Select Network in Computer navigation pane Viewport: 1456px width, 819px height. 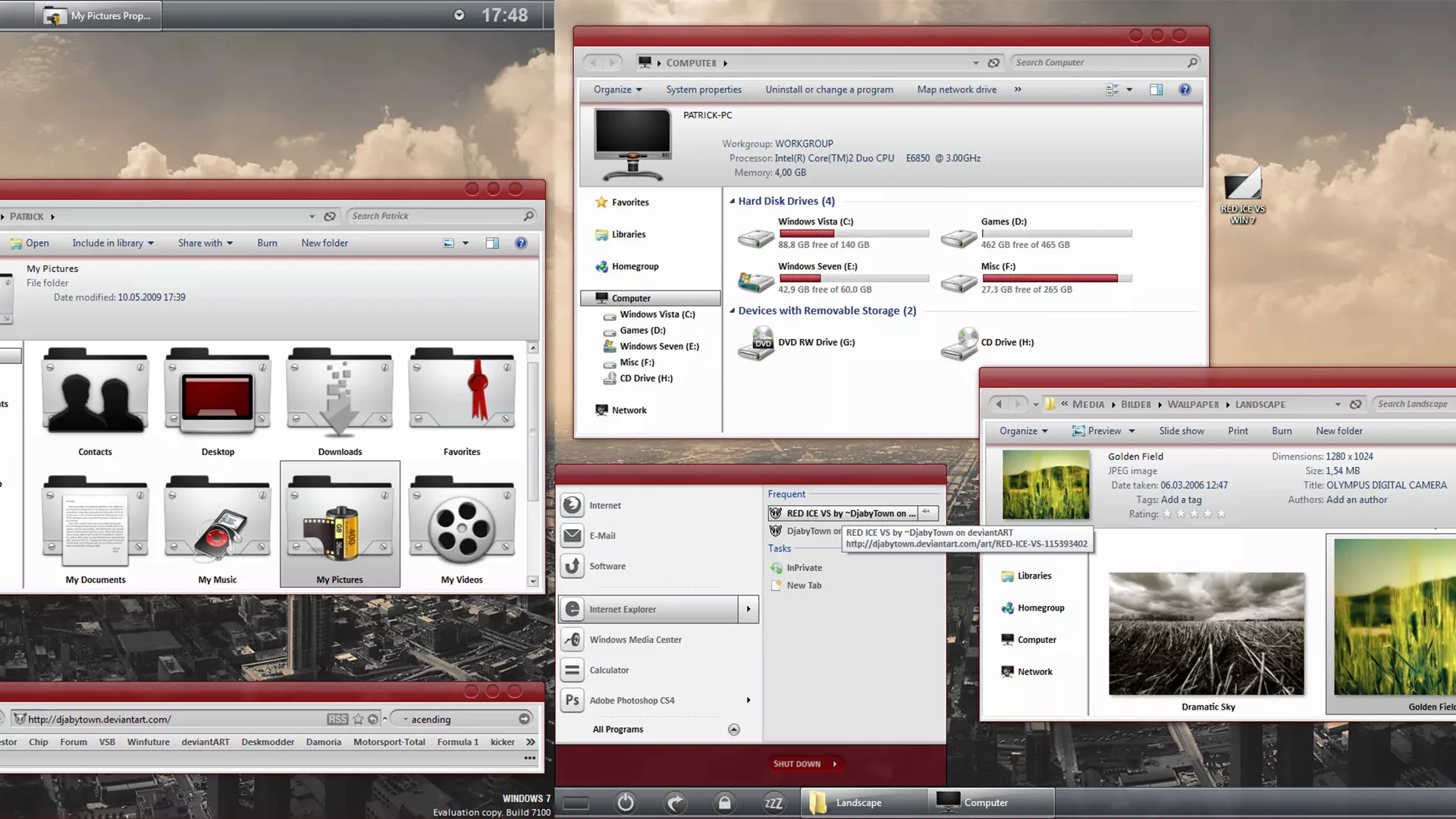pos(629,410)
